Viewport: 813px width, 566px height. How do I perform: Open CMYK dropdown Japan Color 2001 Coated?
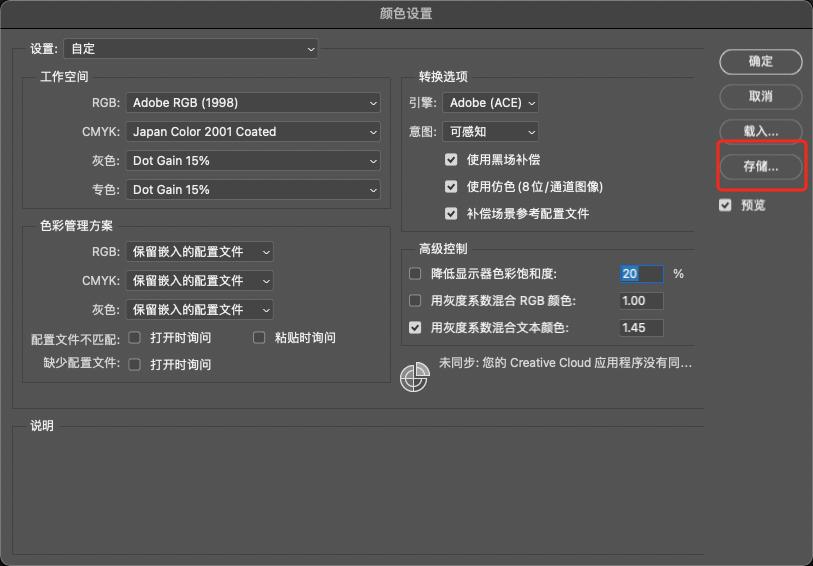[253, 132]
